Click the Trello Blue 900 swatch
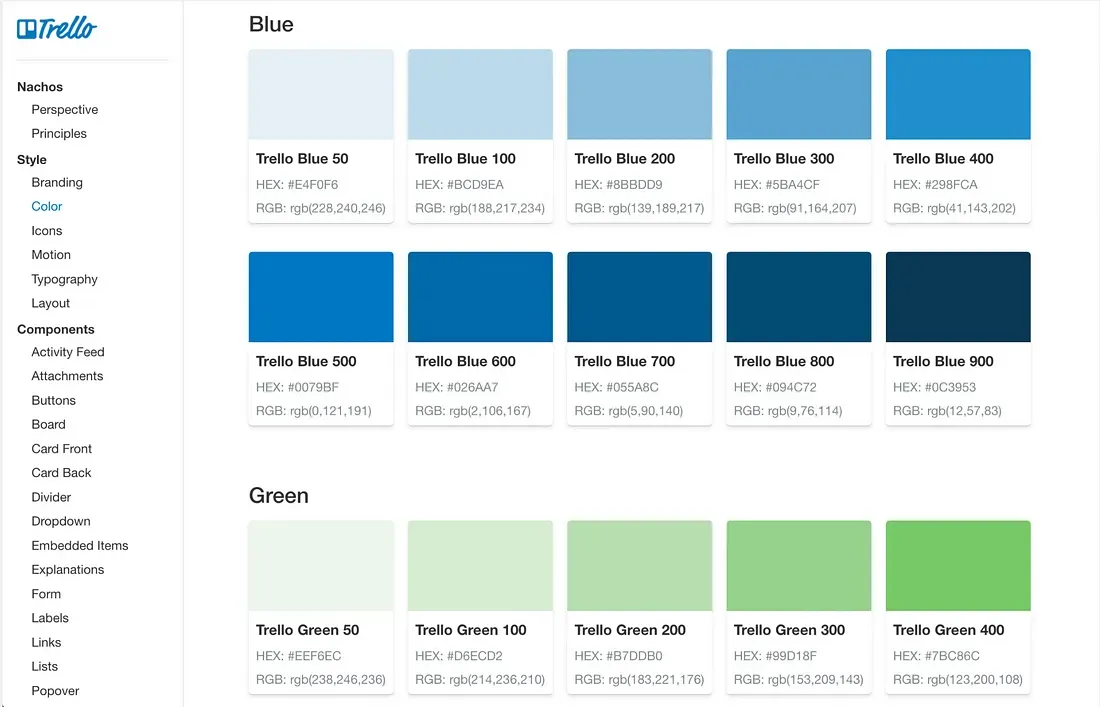This screenshot has height=707, width=1100. click(957, 296)
